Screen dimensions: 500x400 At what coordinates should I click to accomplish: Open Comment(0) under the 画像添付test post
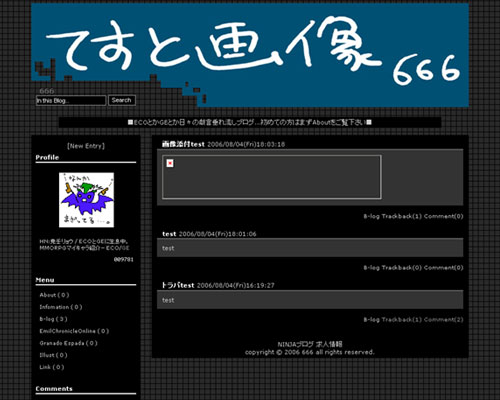(x=444, y=216)
